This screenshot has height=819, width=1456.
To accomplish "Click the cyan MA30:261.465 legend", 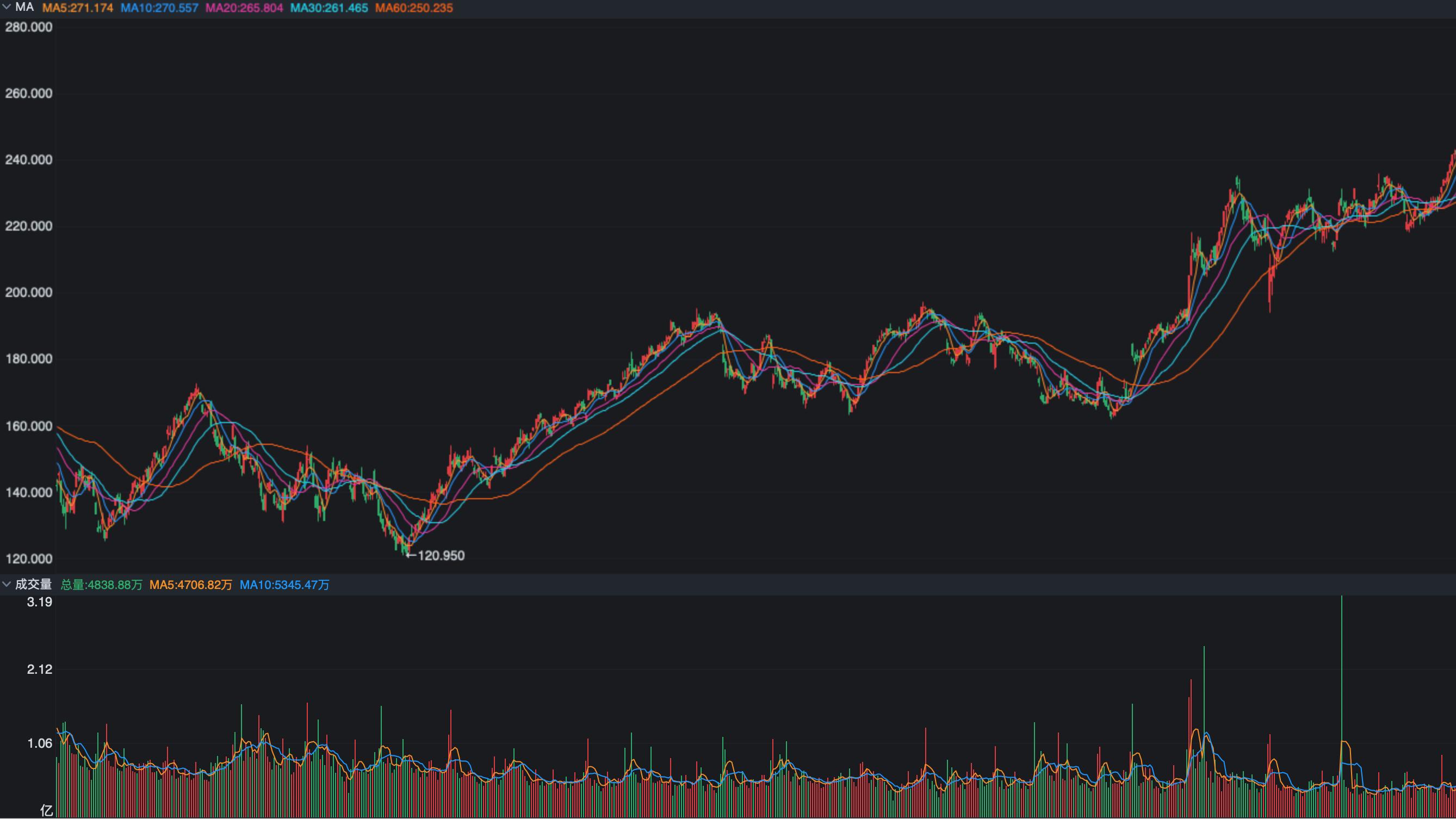I will (x=329, y=8).
